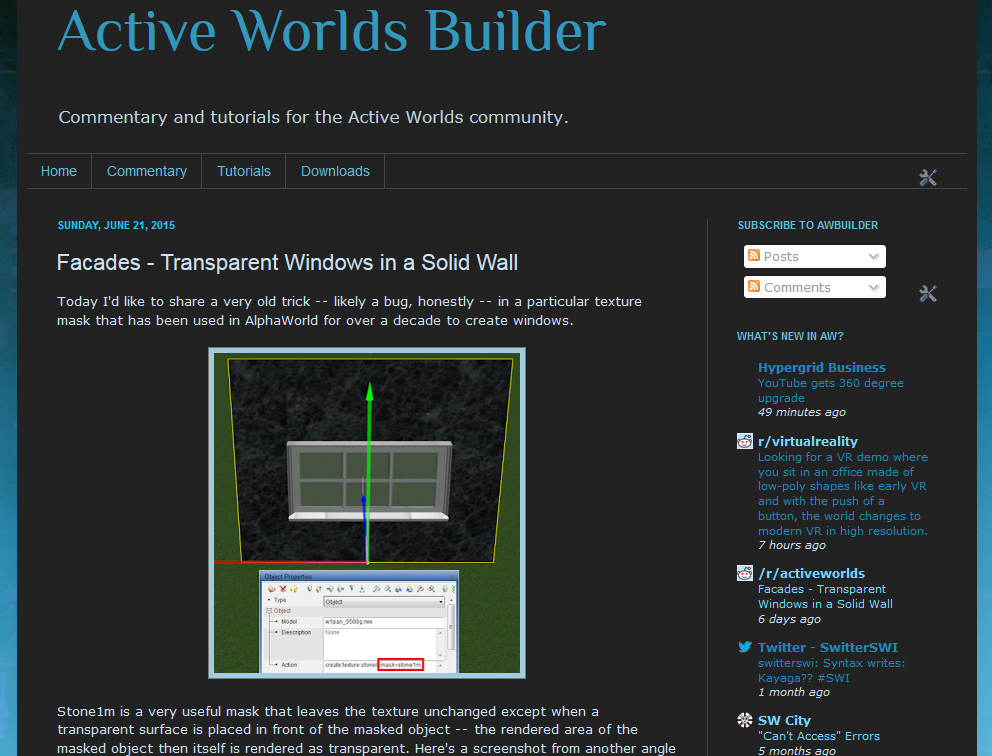The width and height of the screenshot is (992, 756).
Task: Select the red X delete icon in Object Properties
Action: 282,588
